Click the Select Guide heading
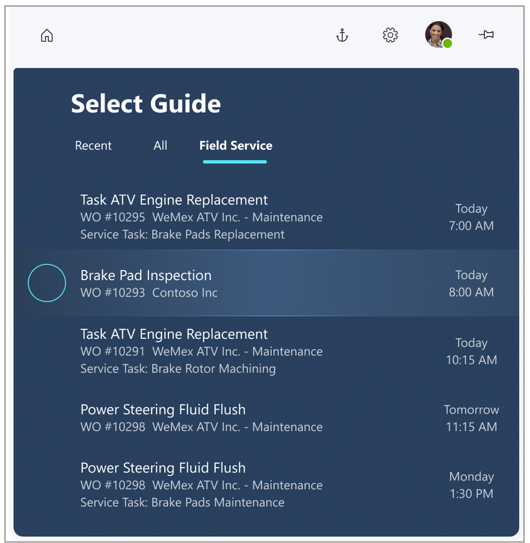 [x=146, y=104]
